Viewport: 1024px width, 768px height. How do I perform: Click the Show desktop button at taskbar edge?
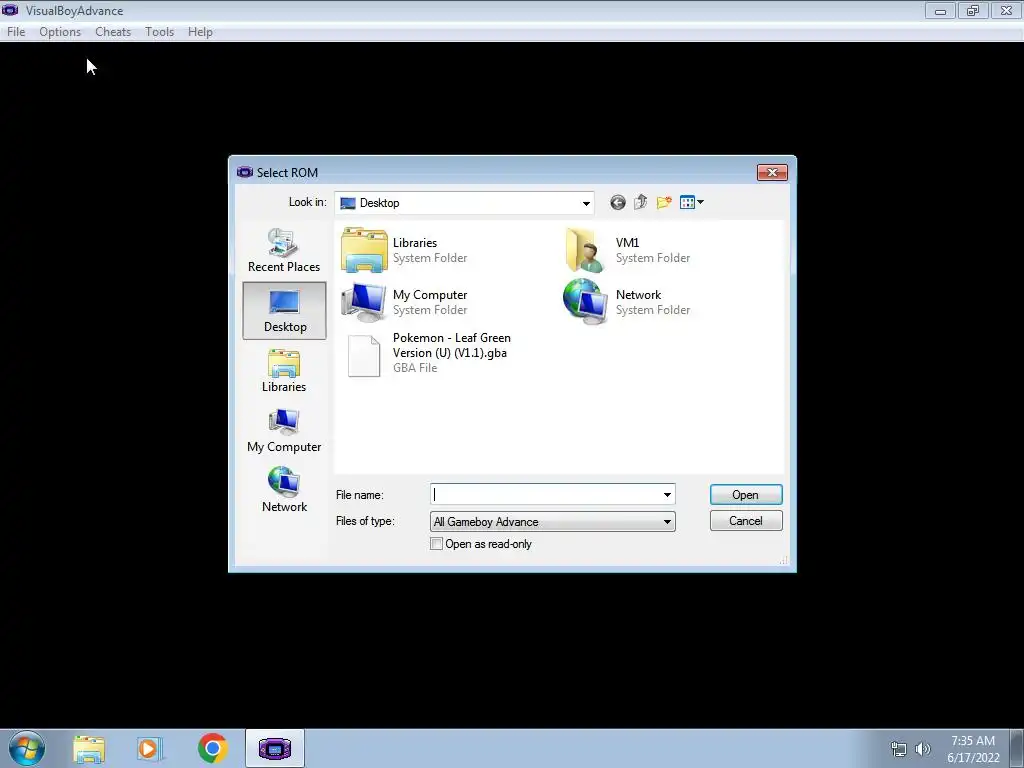coord(1017,748)
